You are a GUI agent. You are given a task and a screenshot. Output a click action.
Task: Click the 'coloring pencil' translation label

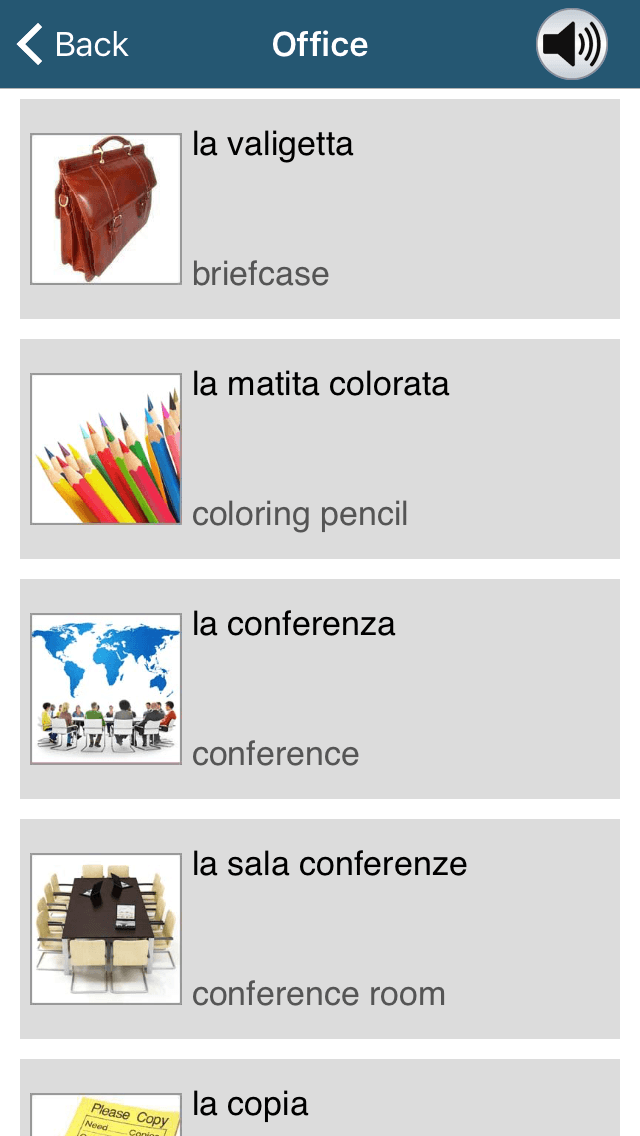pyautogui.click(x=299, y=514)
